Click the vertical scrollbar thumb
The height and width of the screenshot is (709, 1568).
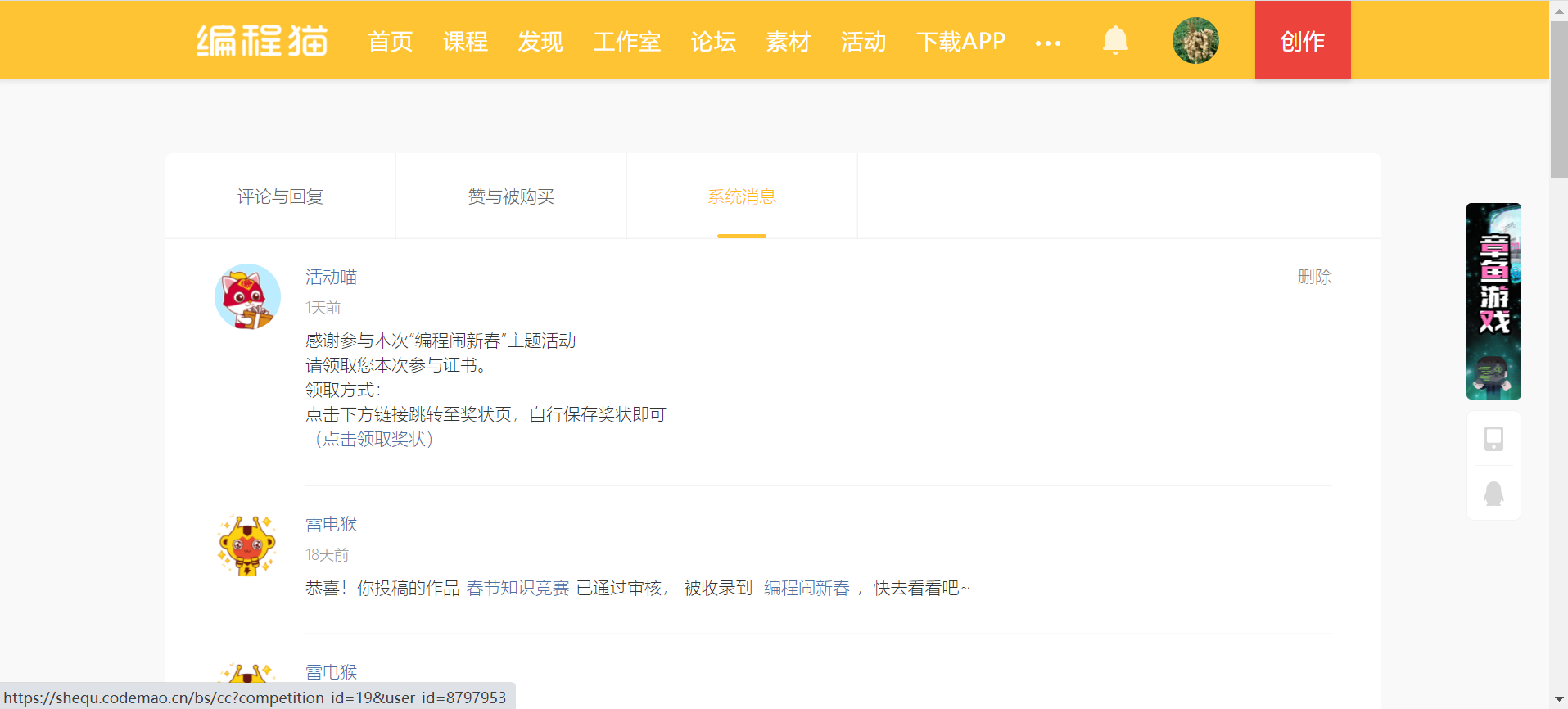(x=1559, y=100)
